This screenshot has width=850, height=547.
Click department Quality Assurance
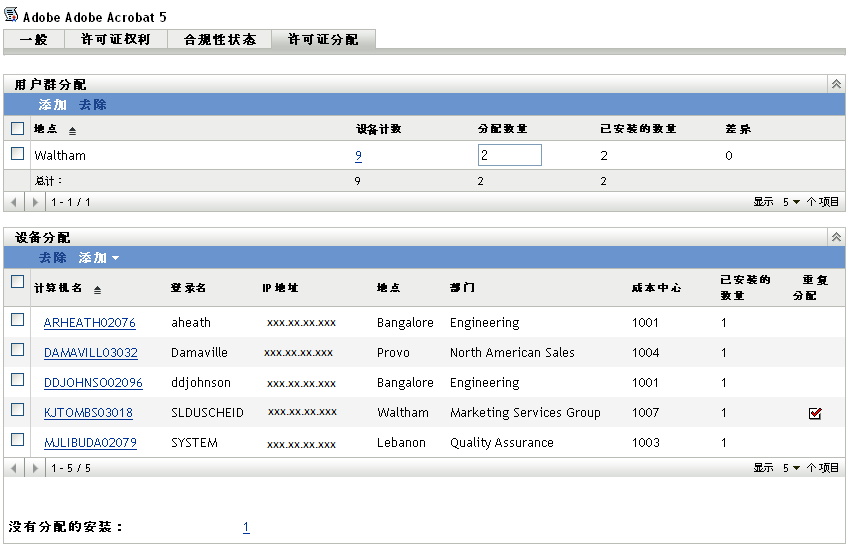[x=501, y=442]
